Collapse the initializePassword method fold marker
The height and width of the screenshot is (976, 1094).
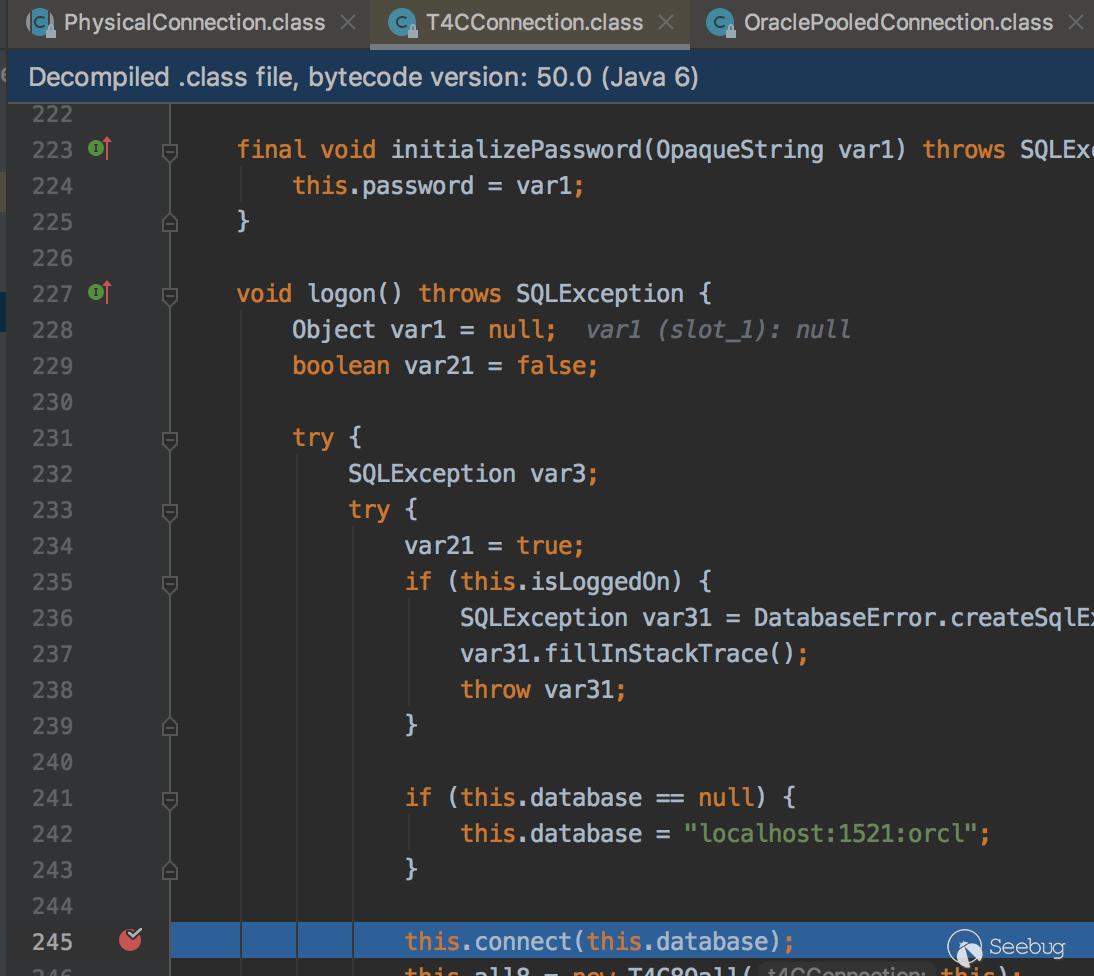tap(170, 151)
